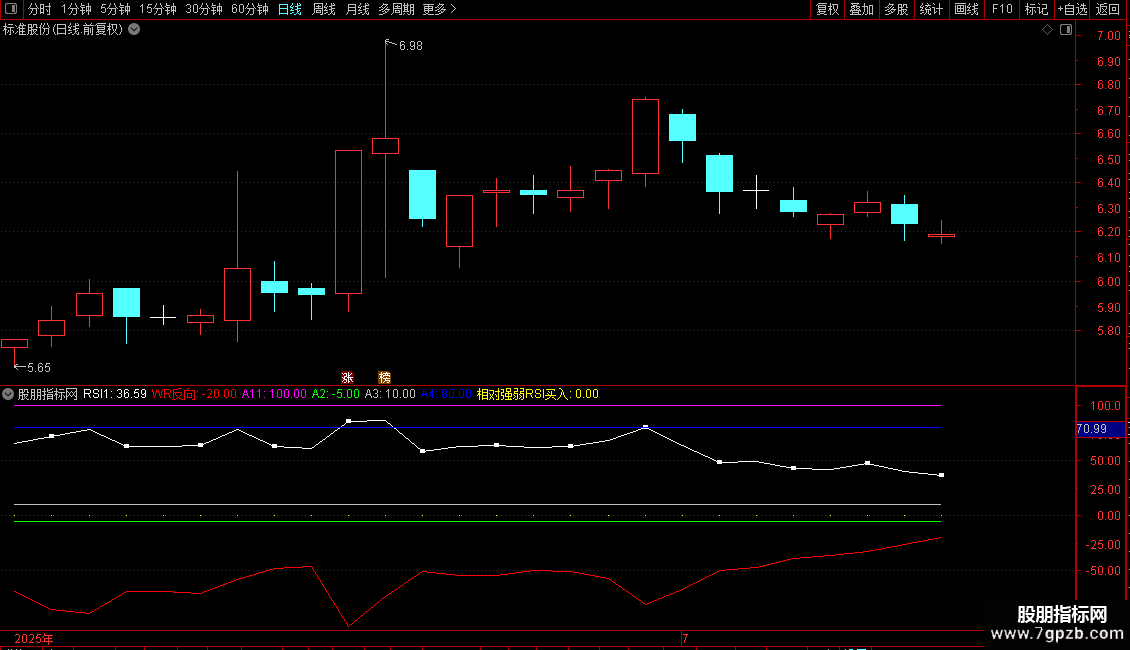
Task: Click the layout panel icon at top-left
Action: tap(11, 9)
